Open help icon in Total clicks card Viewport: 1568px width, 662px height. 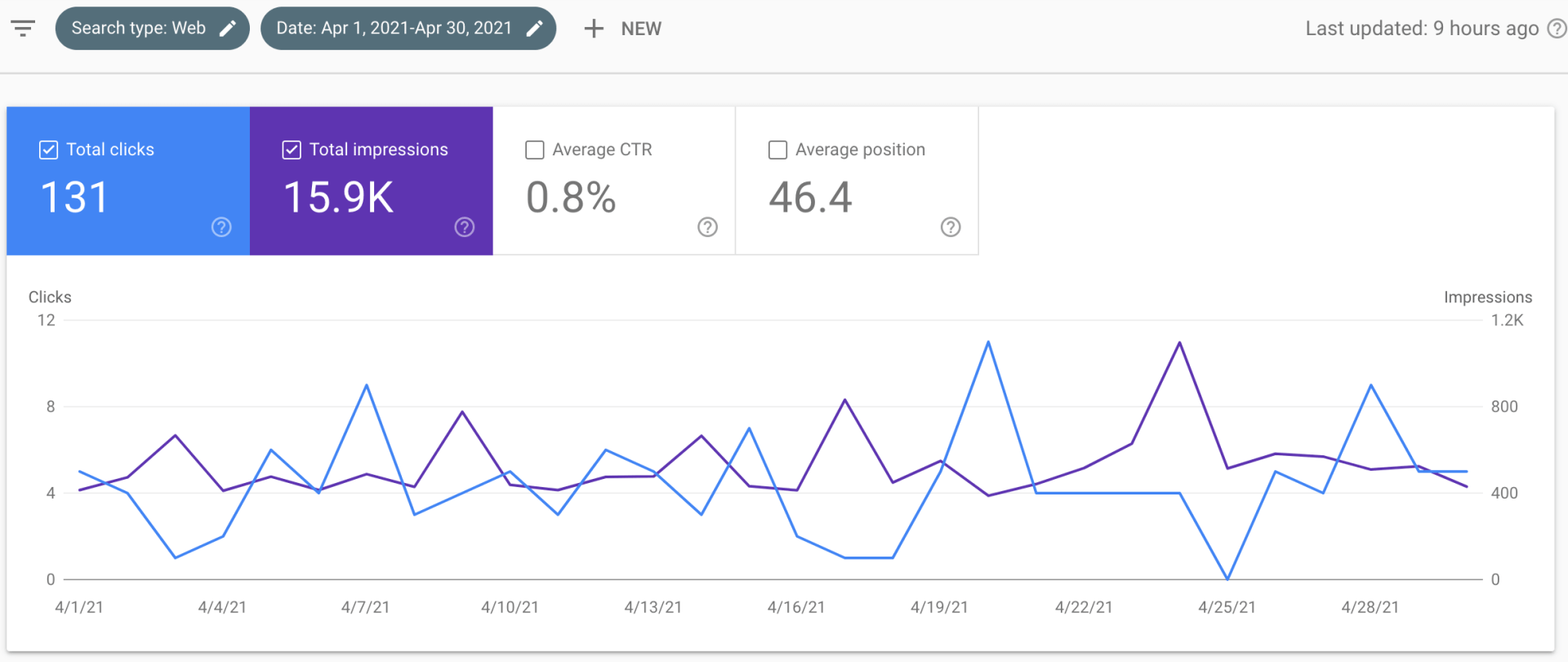coord(221,227)
